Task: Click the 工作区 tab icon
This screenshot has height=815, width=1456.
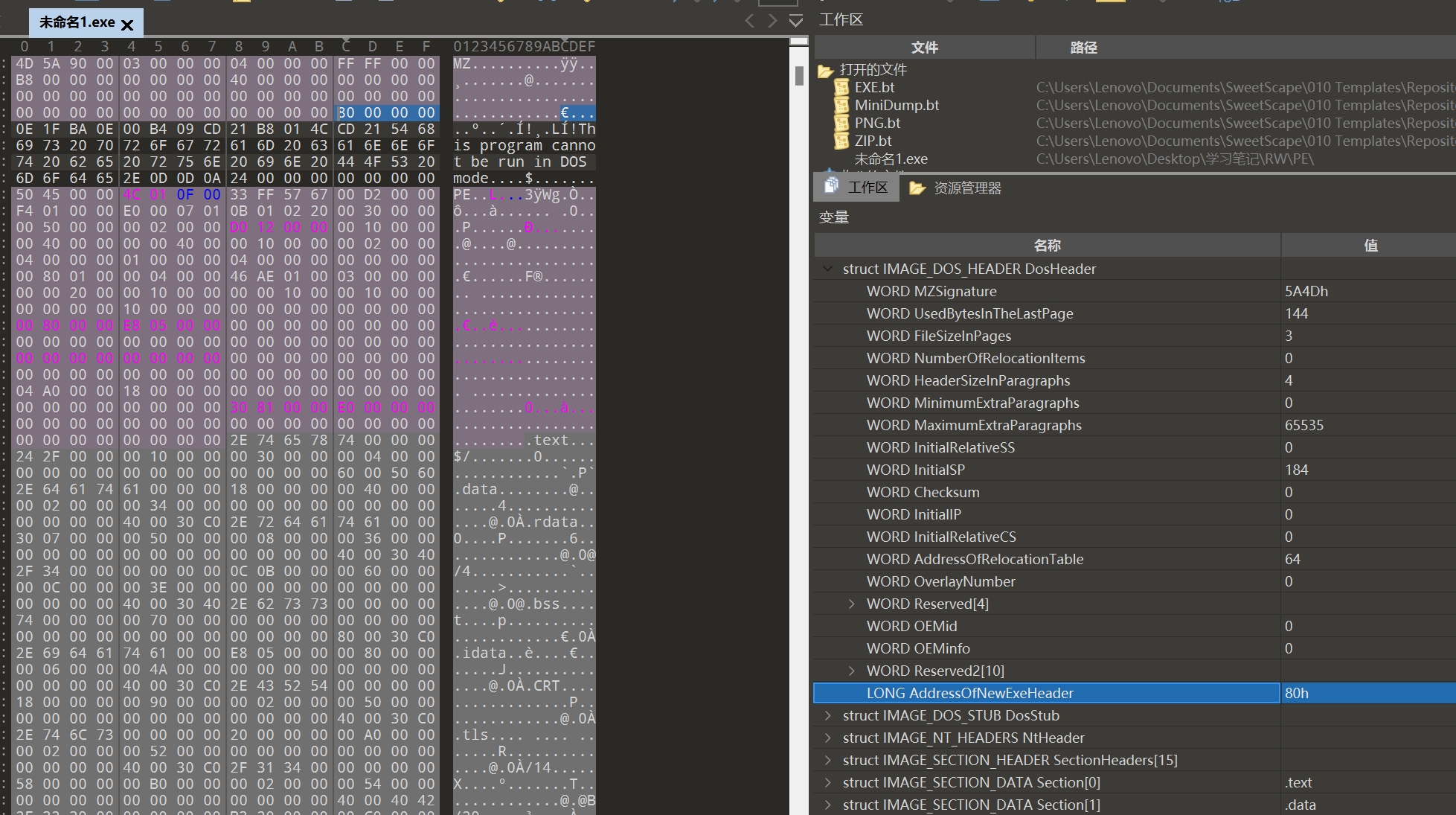Action: coord(831,185)
